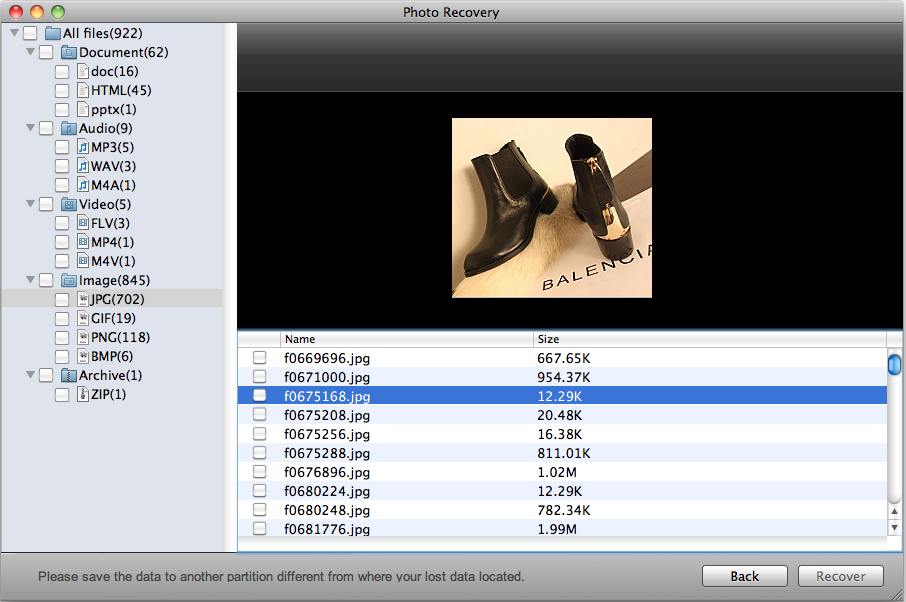Check the box next to f0681776.jpg

coord(259,529)
